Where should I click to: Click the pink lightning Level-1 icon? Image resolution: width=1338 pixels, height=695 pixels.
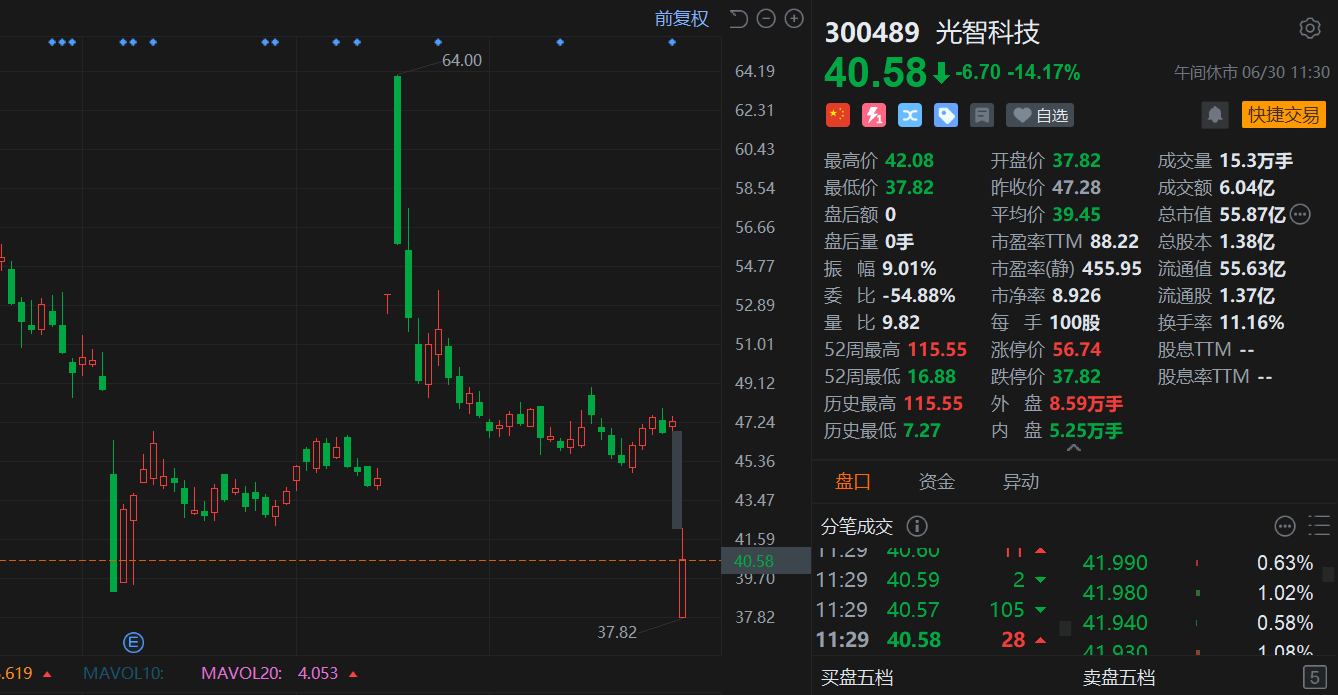tap(873, 115)
